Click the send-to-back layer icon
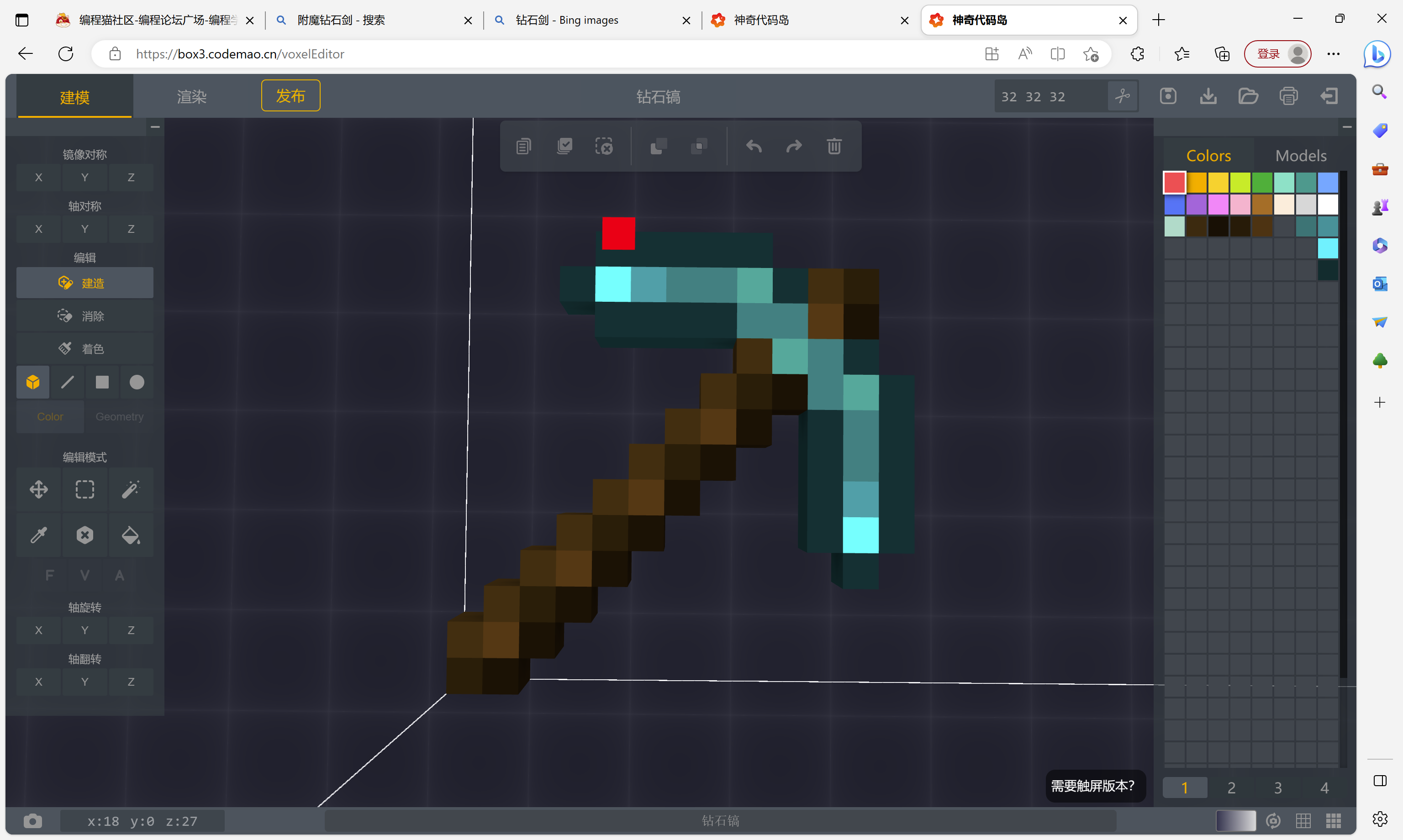Screen dimensions: 1403x840 point(699,147)
